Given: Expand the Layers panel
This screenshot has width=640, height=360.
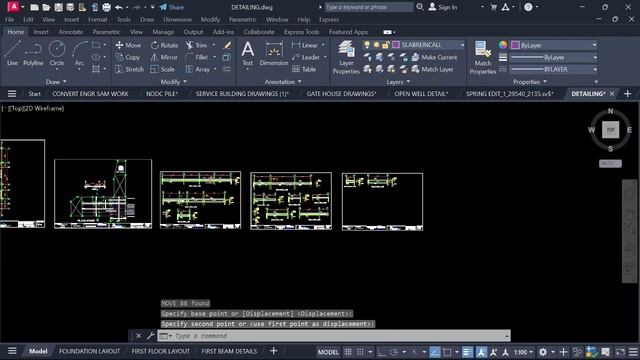Looking at the screenshot, I should (398, 82).
